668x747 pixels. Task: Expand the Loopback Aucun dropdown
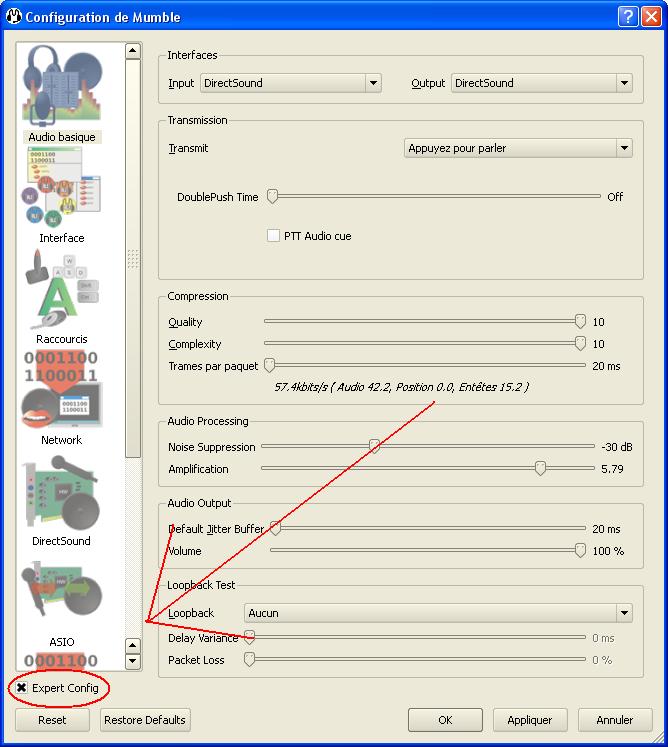pyautogui.click(x=438, y=613)
